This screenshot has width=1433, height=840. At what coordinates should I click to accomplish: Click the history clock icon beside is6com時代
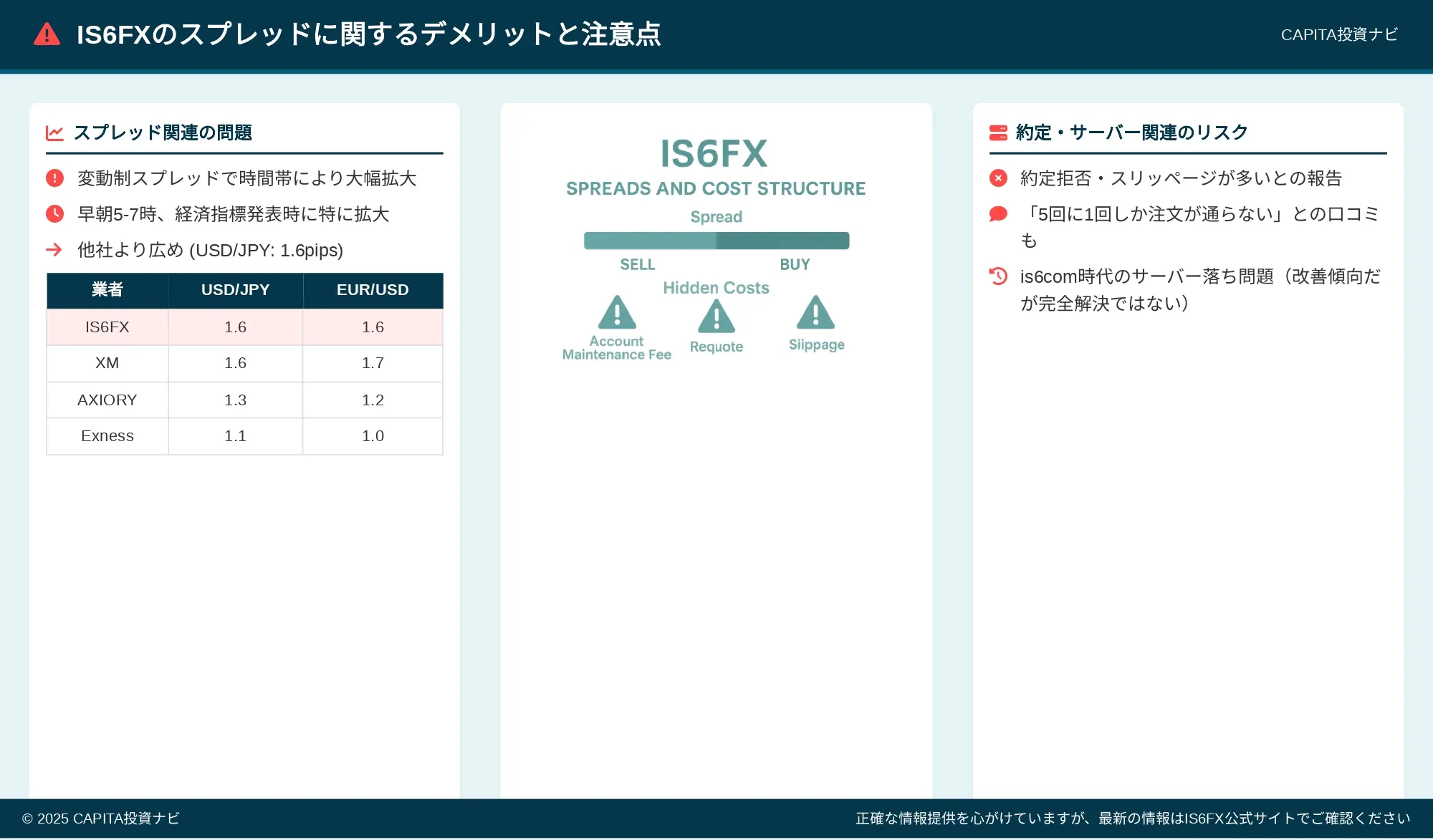coord(998,276)
